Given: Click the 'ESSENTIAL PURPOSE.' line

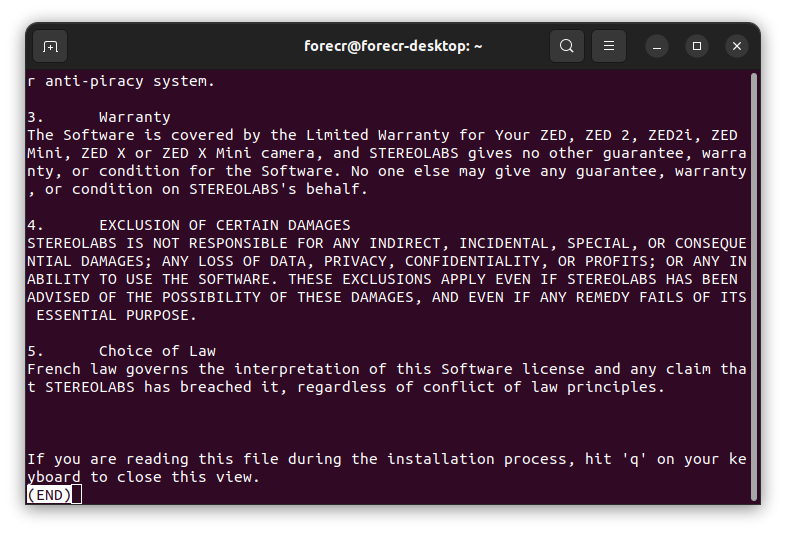Looking at the screenshot, I should click(x=116, y=315).
